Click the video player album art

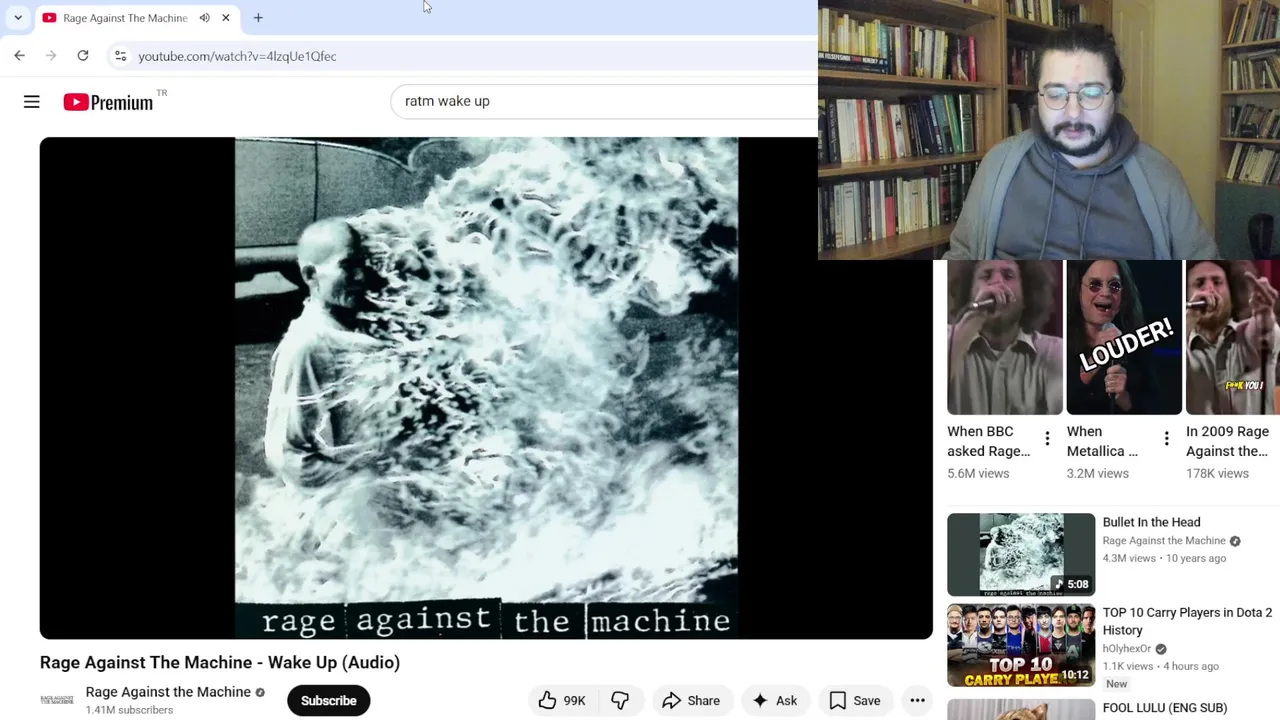(486, 388)
